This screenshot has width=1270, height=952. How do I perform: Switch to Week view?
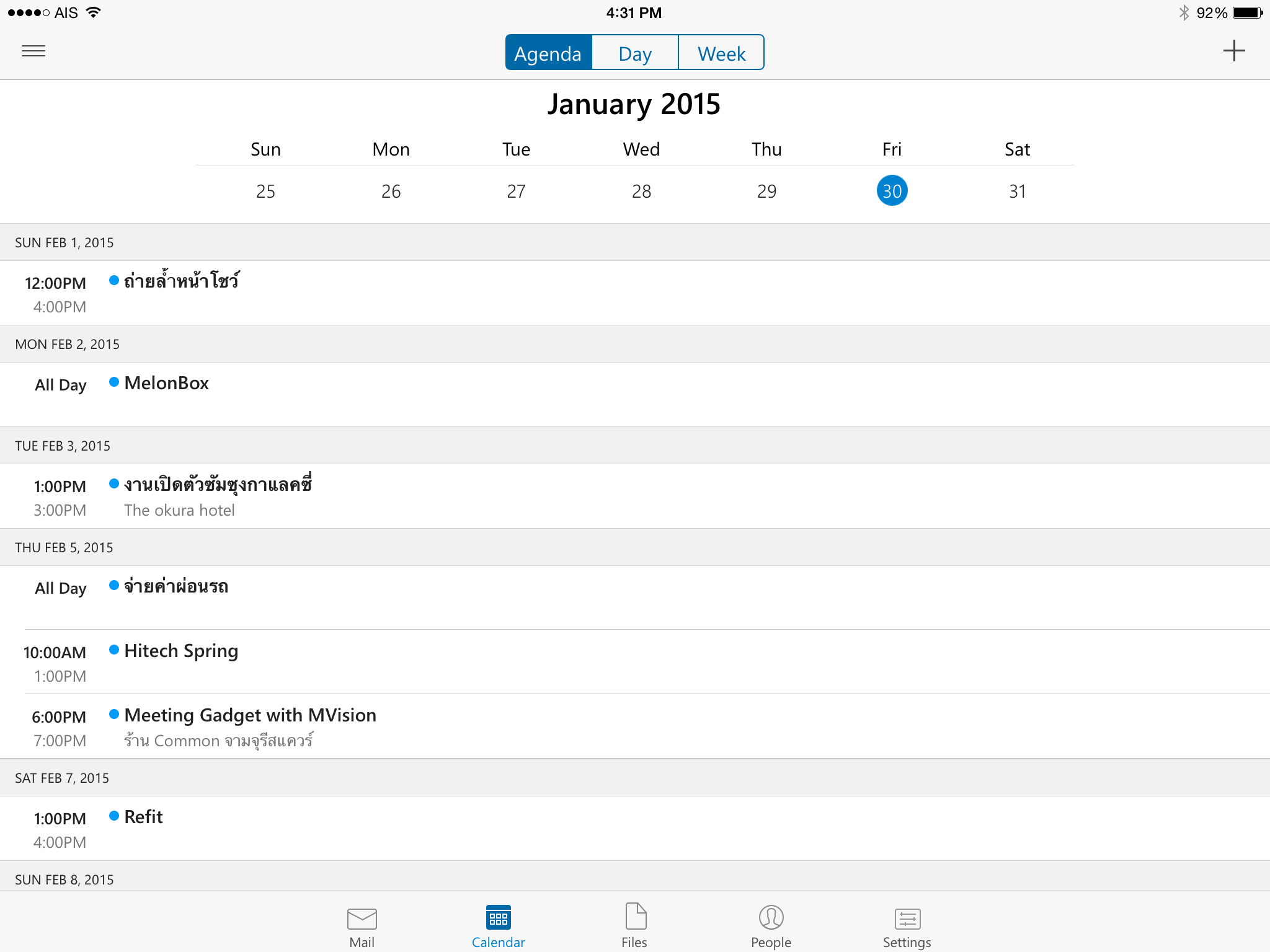tap(721, 53)
